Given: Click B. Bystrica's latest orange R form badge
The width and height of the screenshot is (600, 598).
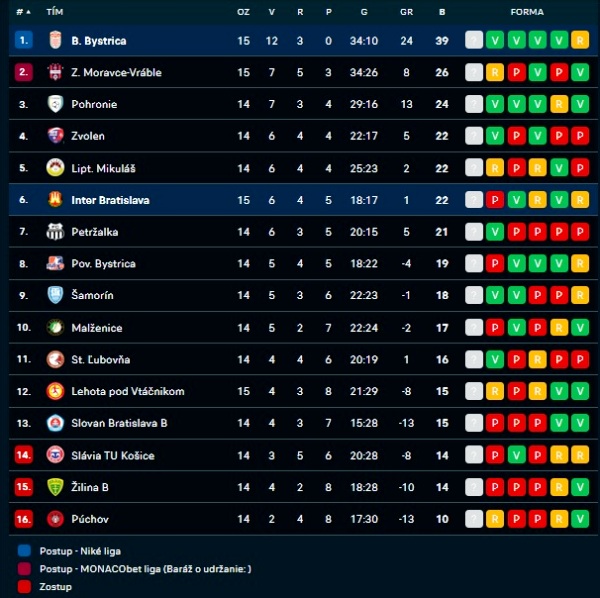Looking at the screenshot, I should (581, 41).
